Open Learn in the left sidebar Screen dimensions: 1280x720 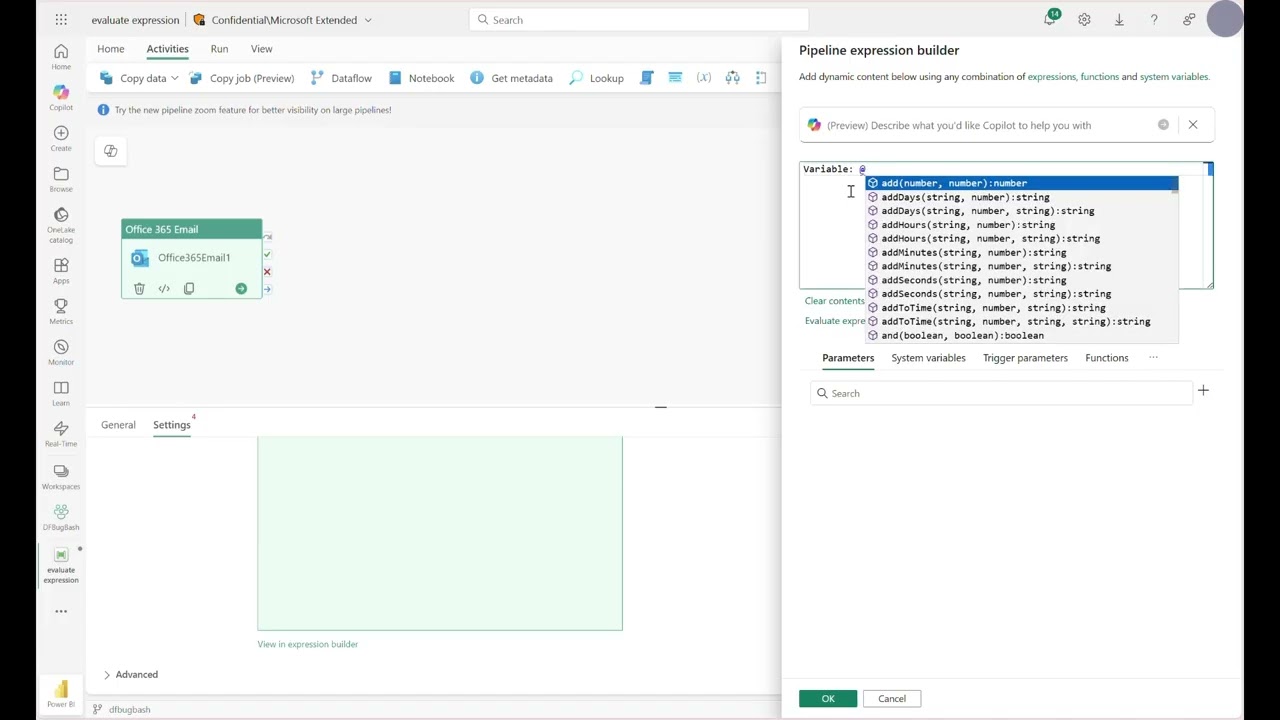click(61, 393)
